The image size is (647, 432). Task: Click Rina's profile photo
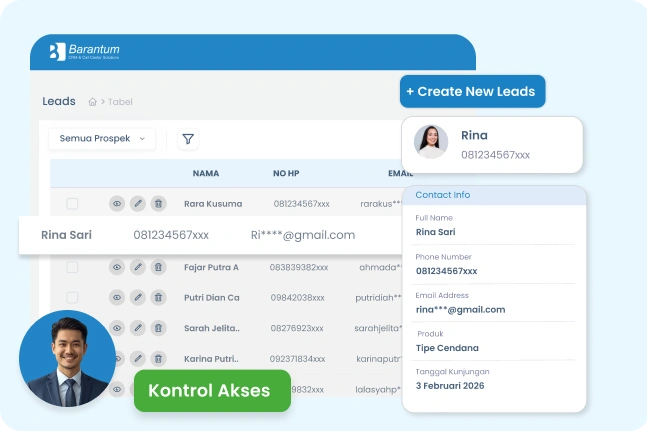point(431,142)
